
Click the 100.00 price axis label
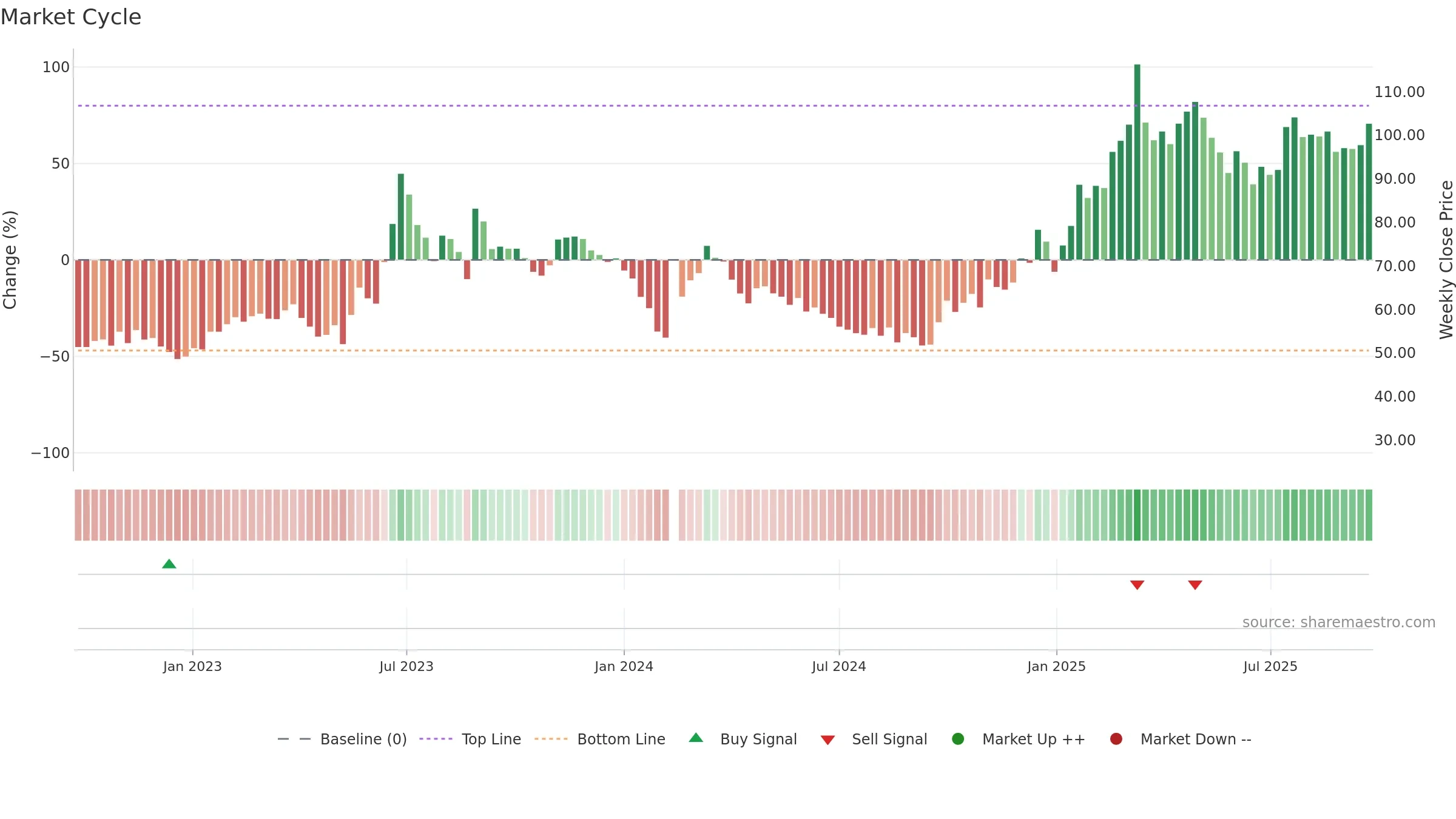click(x=1400, y=135)
